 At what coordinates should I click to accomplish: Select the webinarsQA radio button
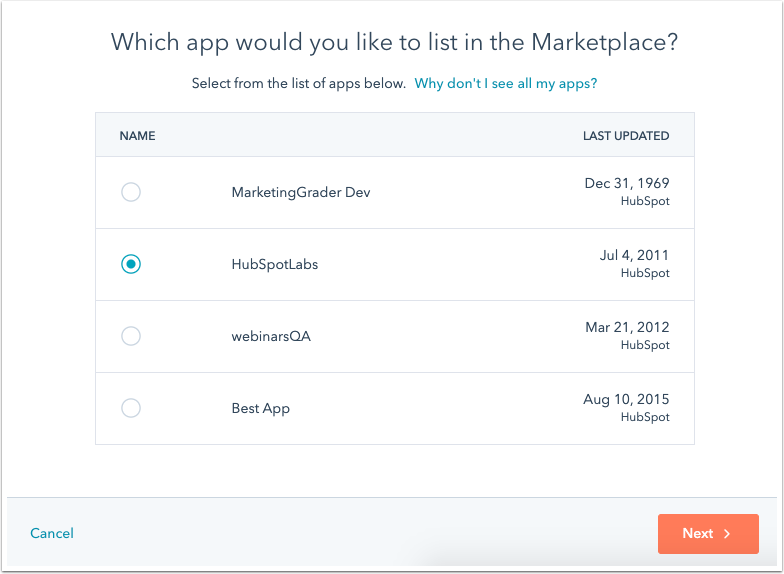point(131,336)
